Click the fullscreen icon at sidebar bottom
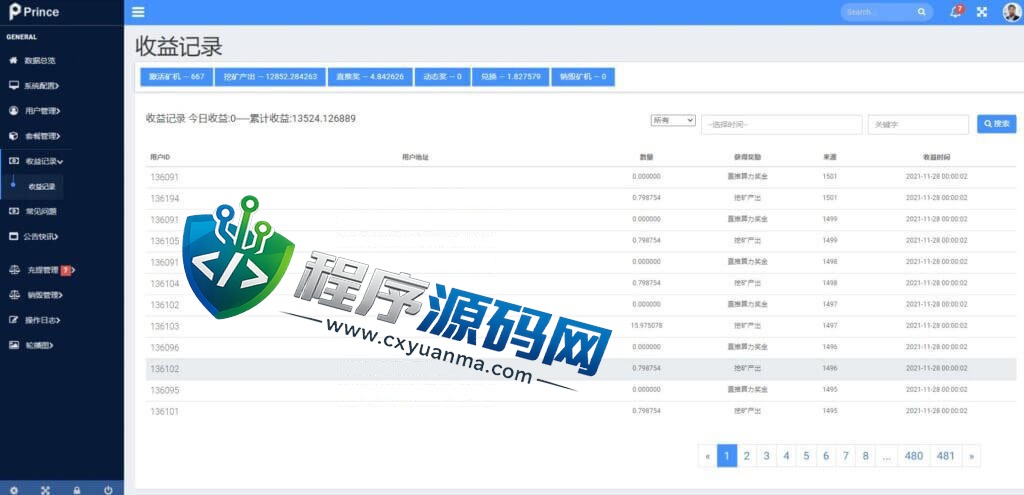The height and width of the screenshot is (495, 1024). pyautogui.click(x=45, y=489)
